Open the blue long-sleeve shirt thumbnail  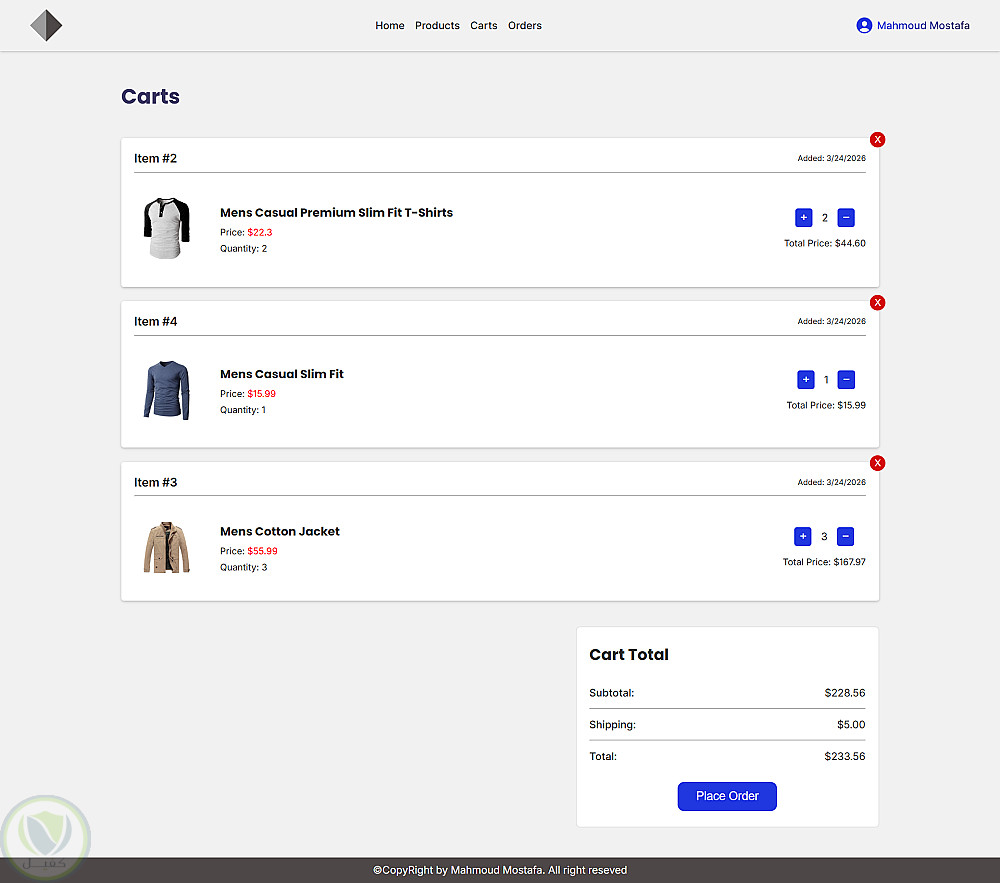click(166, 390)
